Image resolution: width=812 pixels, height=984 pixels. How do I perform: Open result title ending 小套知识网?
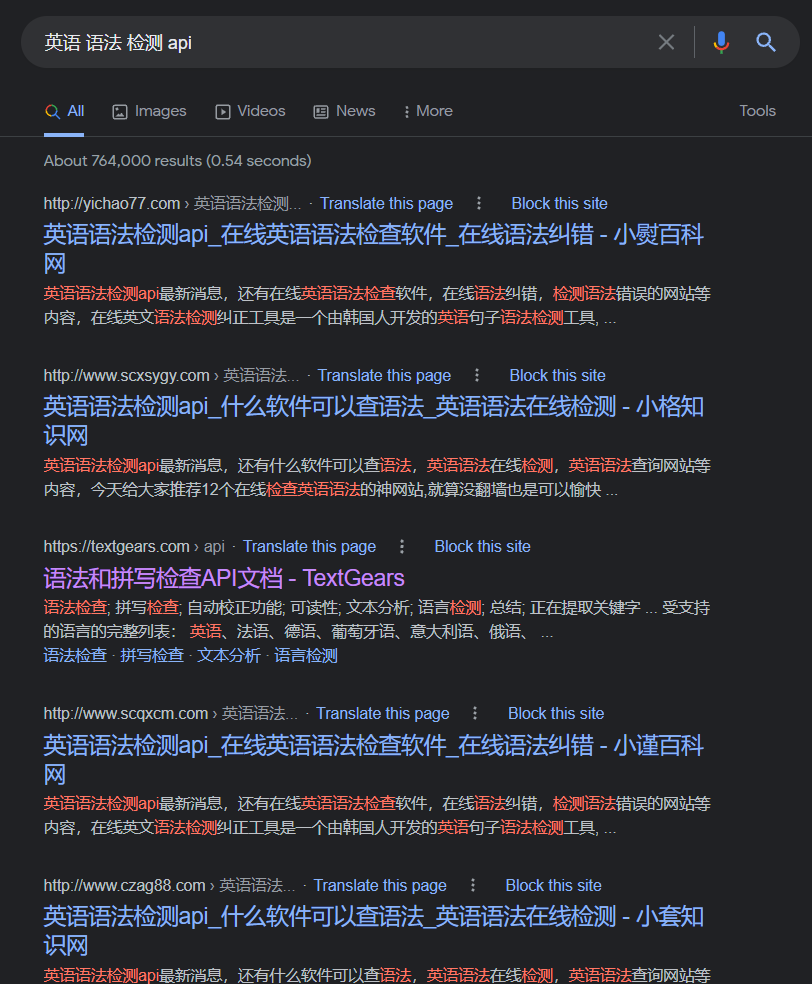pos(373,931)
